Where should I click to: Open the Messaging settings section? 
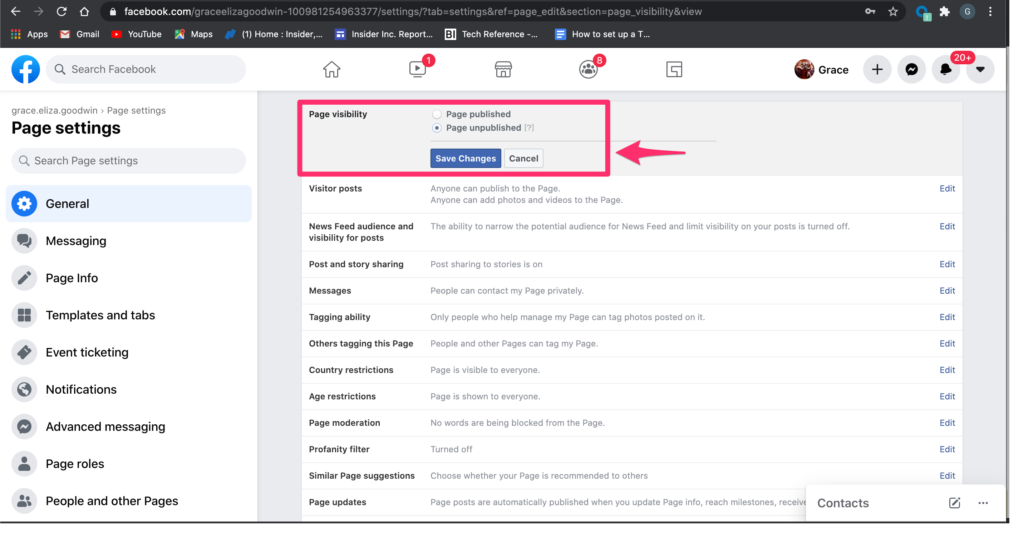[x=76, y=241]
